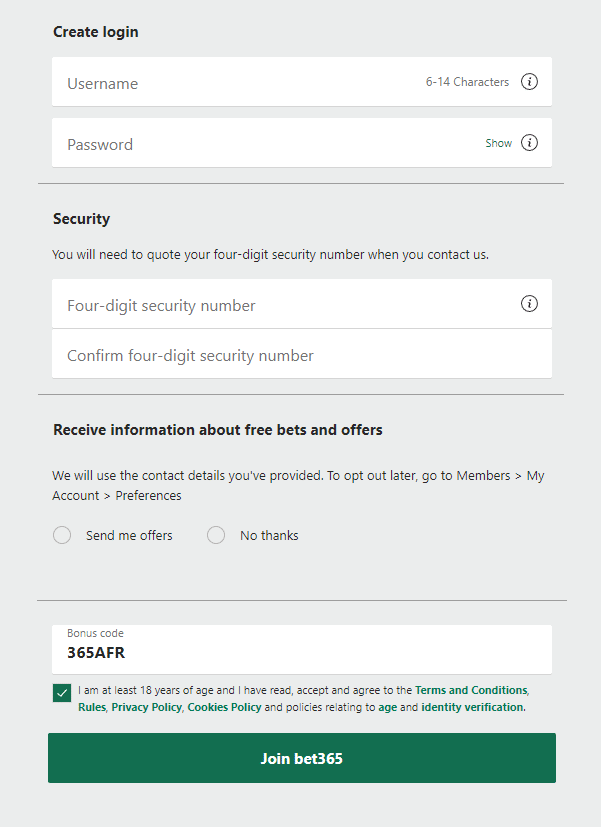Click Show to reveal the password
Image resolution: width=601 pixels, height=827 pixels.
pyautogui.click(x=498, y=143)
